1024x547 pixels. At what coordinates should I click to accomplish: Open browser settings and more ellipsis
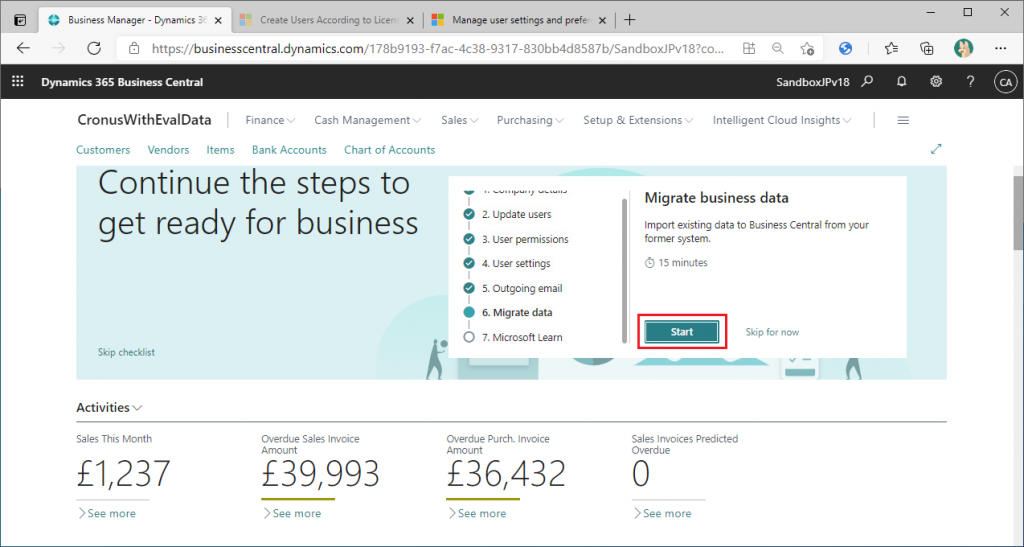(x=1000, y=48)
